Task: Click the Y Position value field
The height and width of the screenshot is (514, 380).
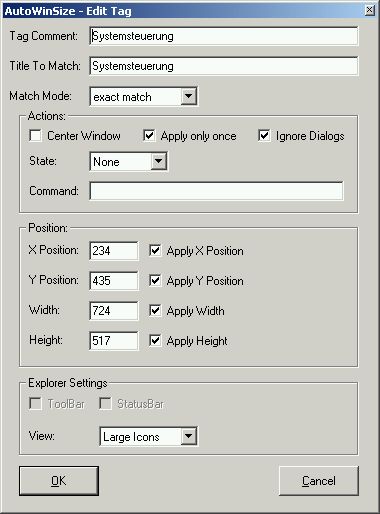Action: [x=114, y=281]
